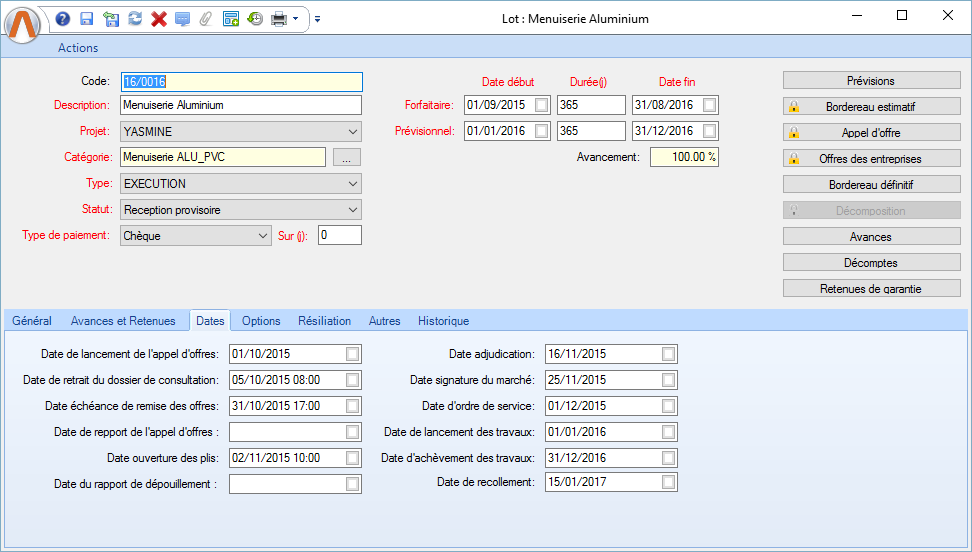This screenshot has height=552, width=972.
Task: Toggle the Forfaitaire date début checkbox
Action: 541,105
